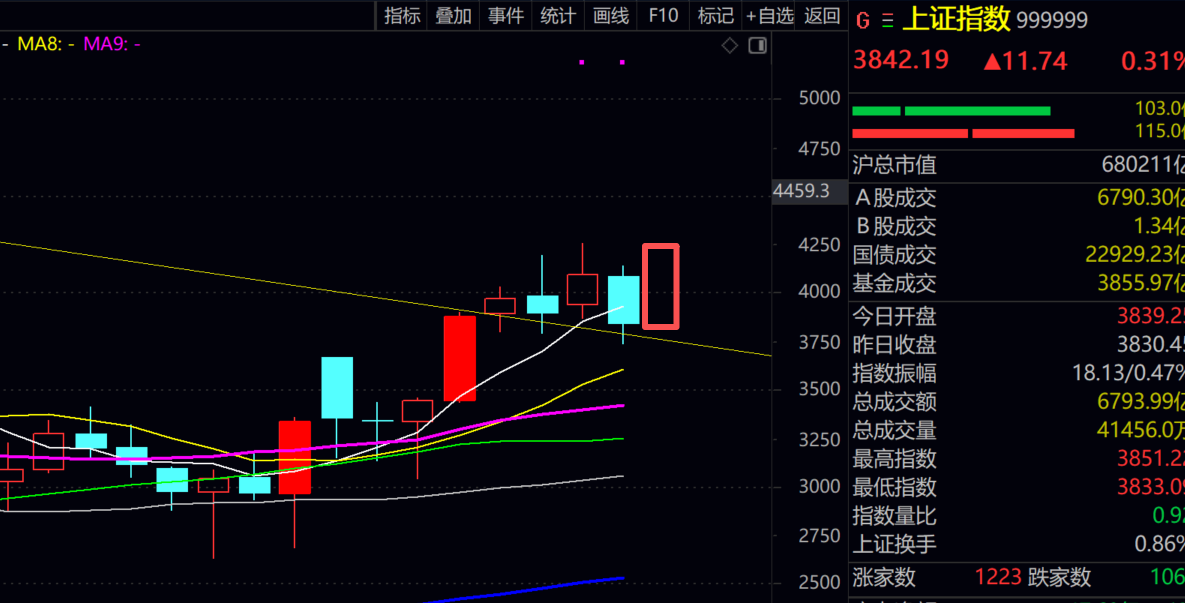Select the MA8 indicator label
This screenshot has height=603, width=1185.
coord(45,45)
